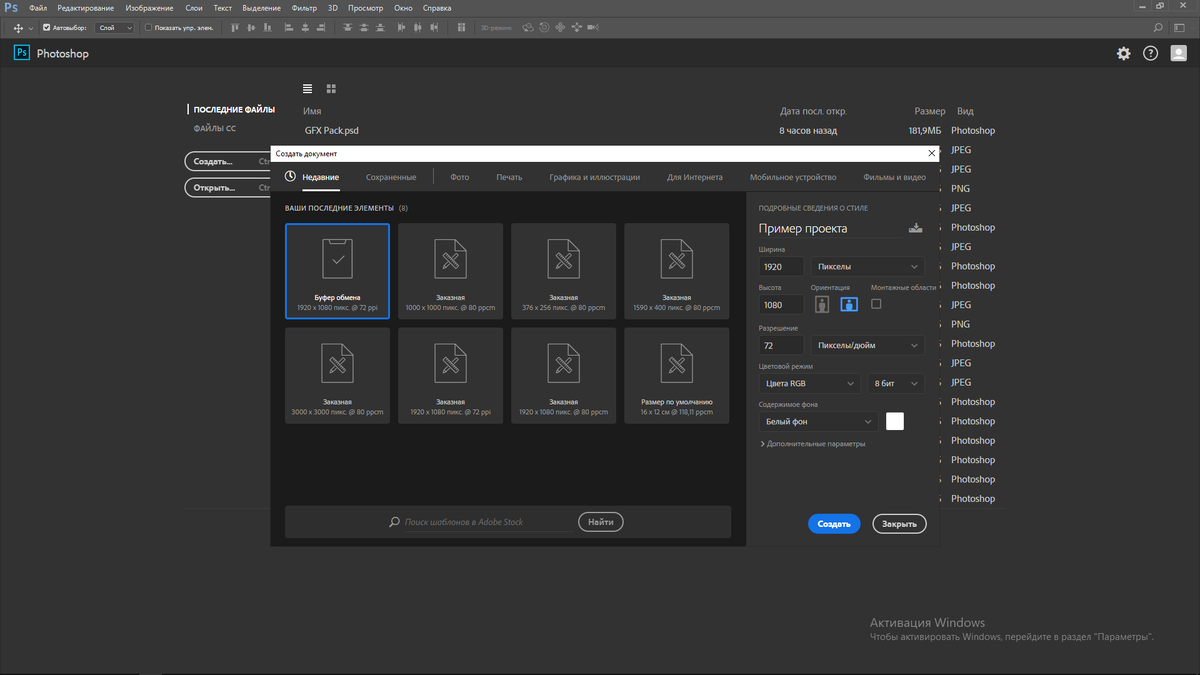Enable Показать упр. элем. checkbox
The height and width of the screenshot is (675, 1200).
[148, 28]
